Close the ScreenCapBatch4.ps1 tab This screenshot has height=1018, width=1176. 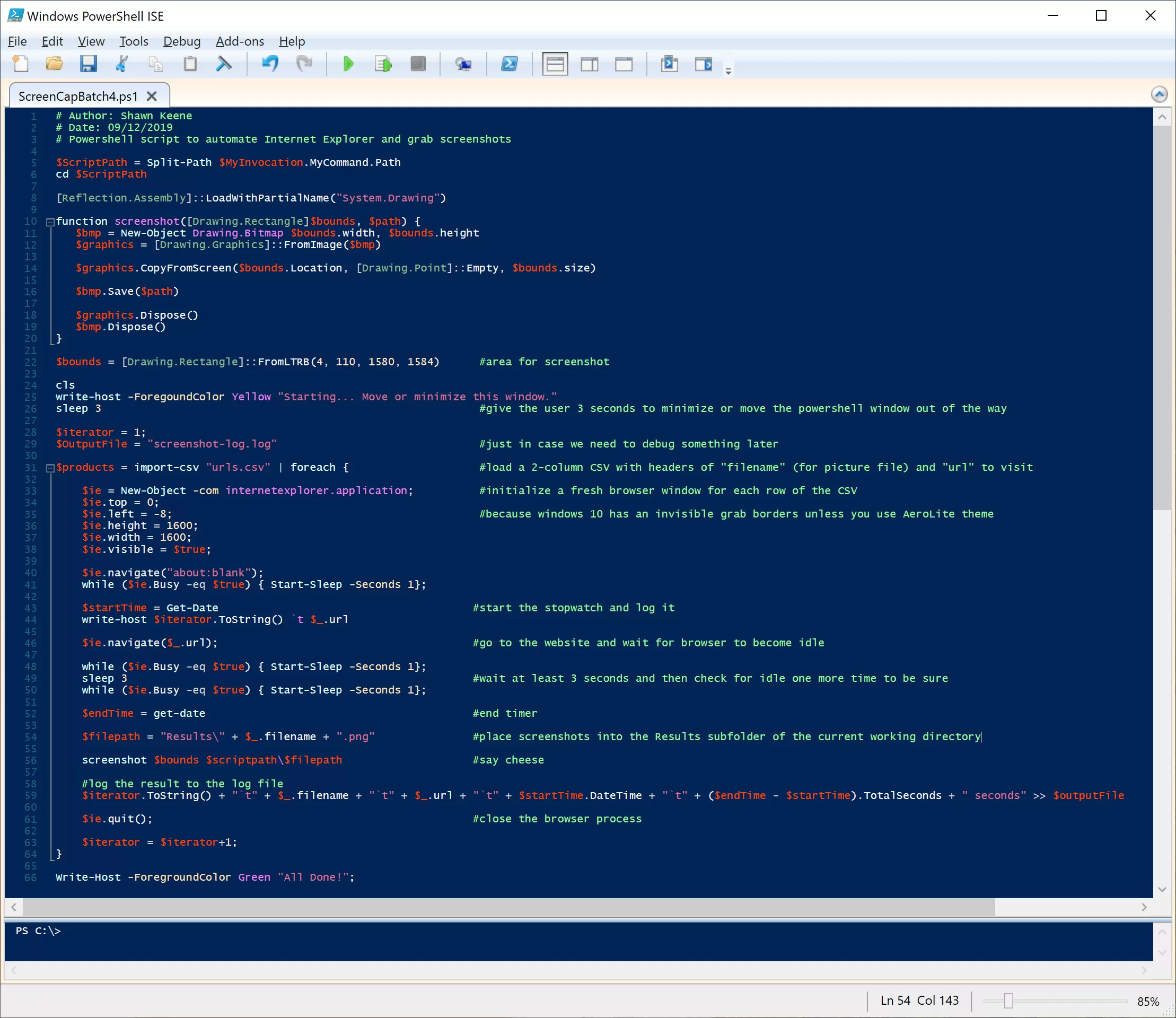[152, 96]
